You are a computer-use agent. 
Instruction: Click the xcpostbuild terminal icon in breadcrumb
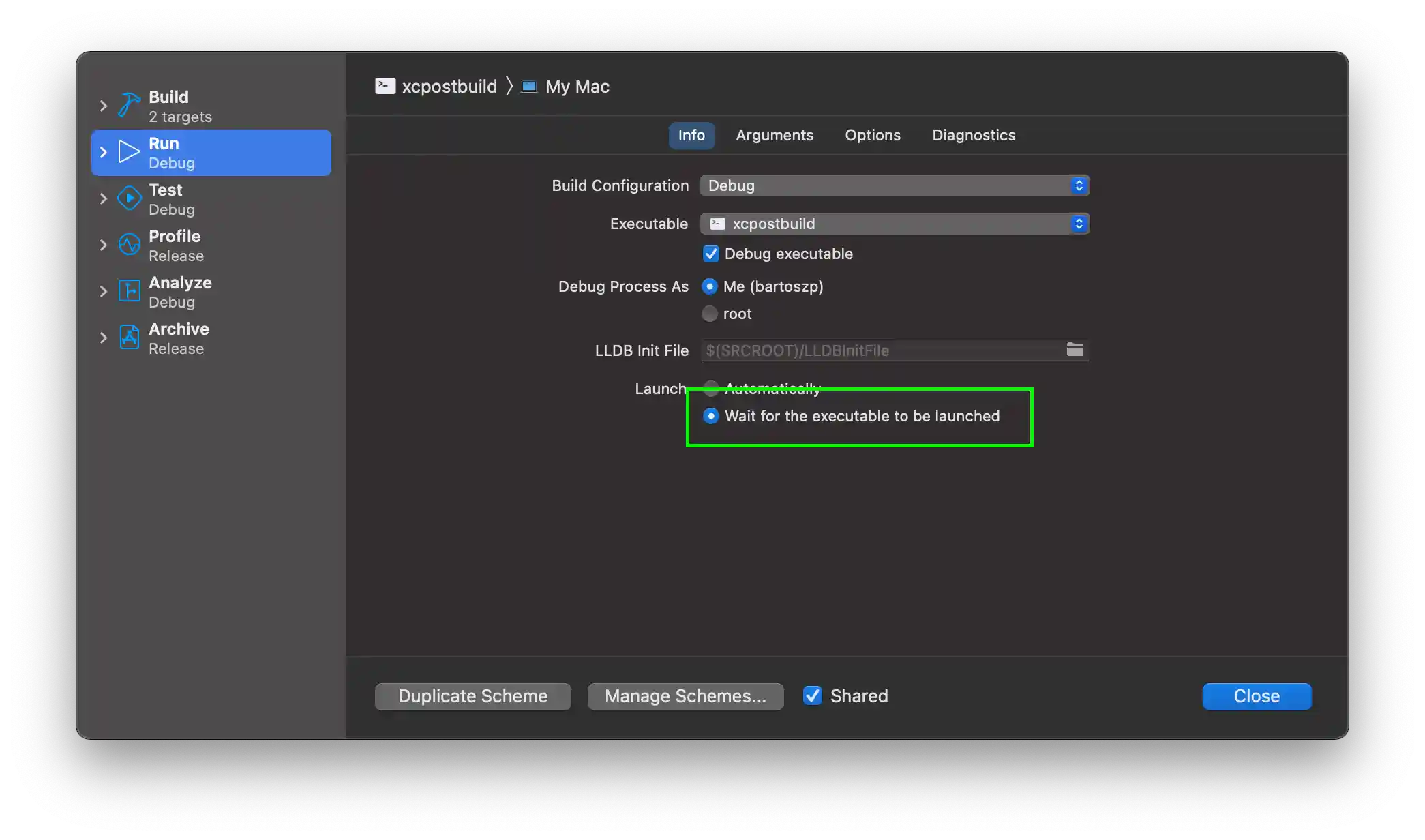pyautogui.click(x=385, y=86)
